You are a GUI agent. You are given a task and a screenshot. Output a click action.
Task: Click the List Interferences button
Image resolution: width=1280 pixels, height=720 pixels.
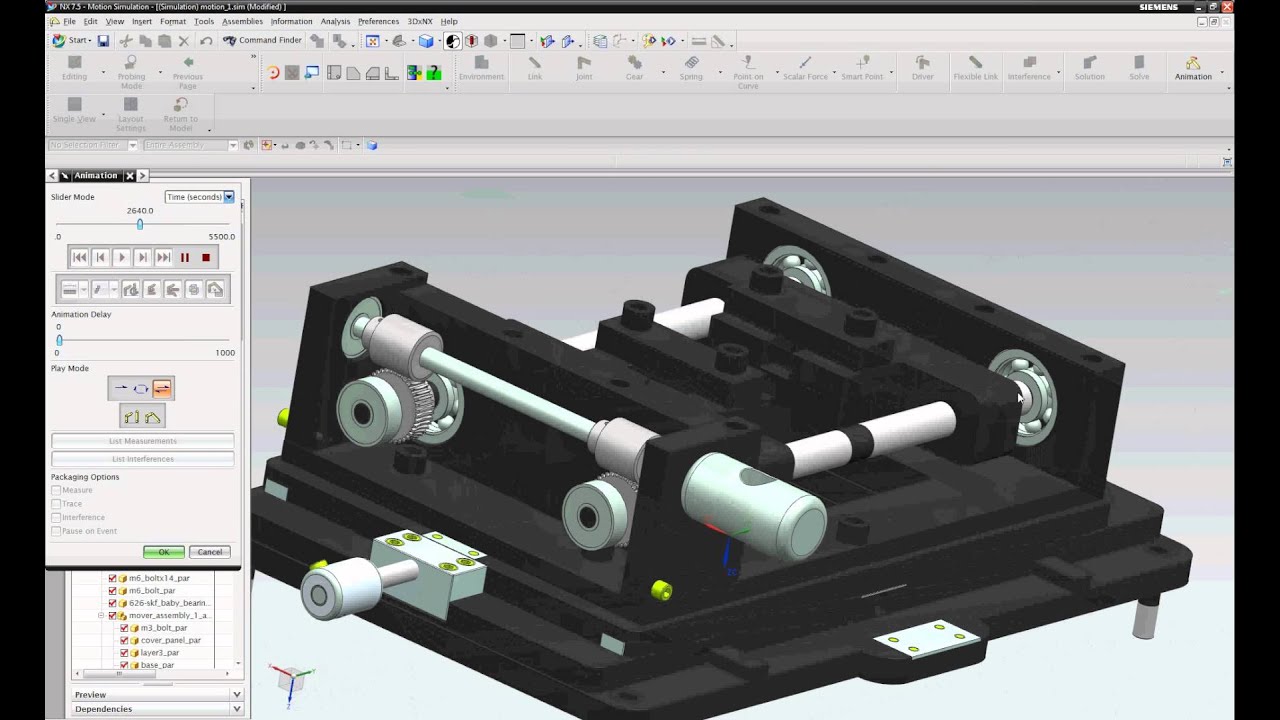coord(143,459)
